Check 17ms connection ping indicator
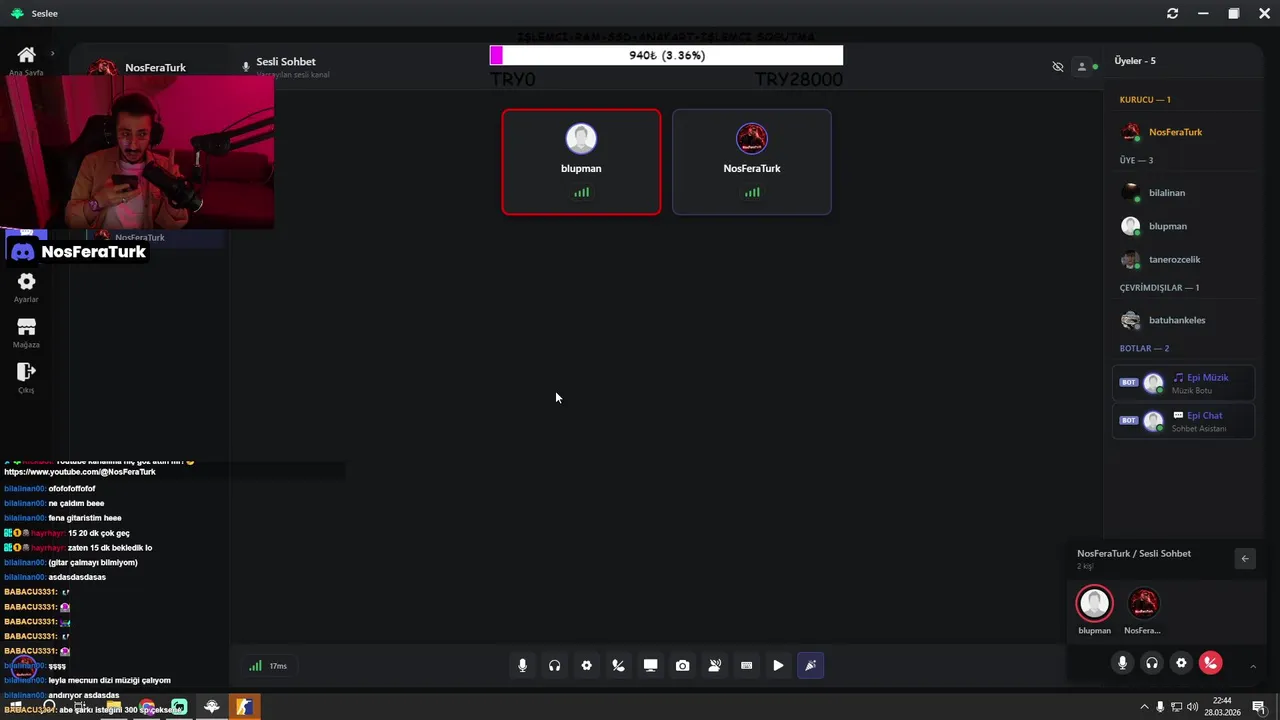This screenshot has width=1280, height=720. pos(268,666)
